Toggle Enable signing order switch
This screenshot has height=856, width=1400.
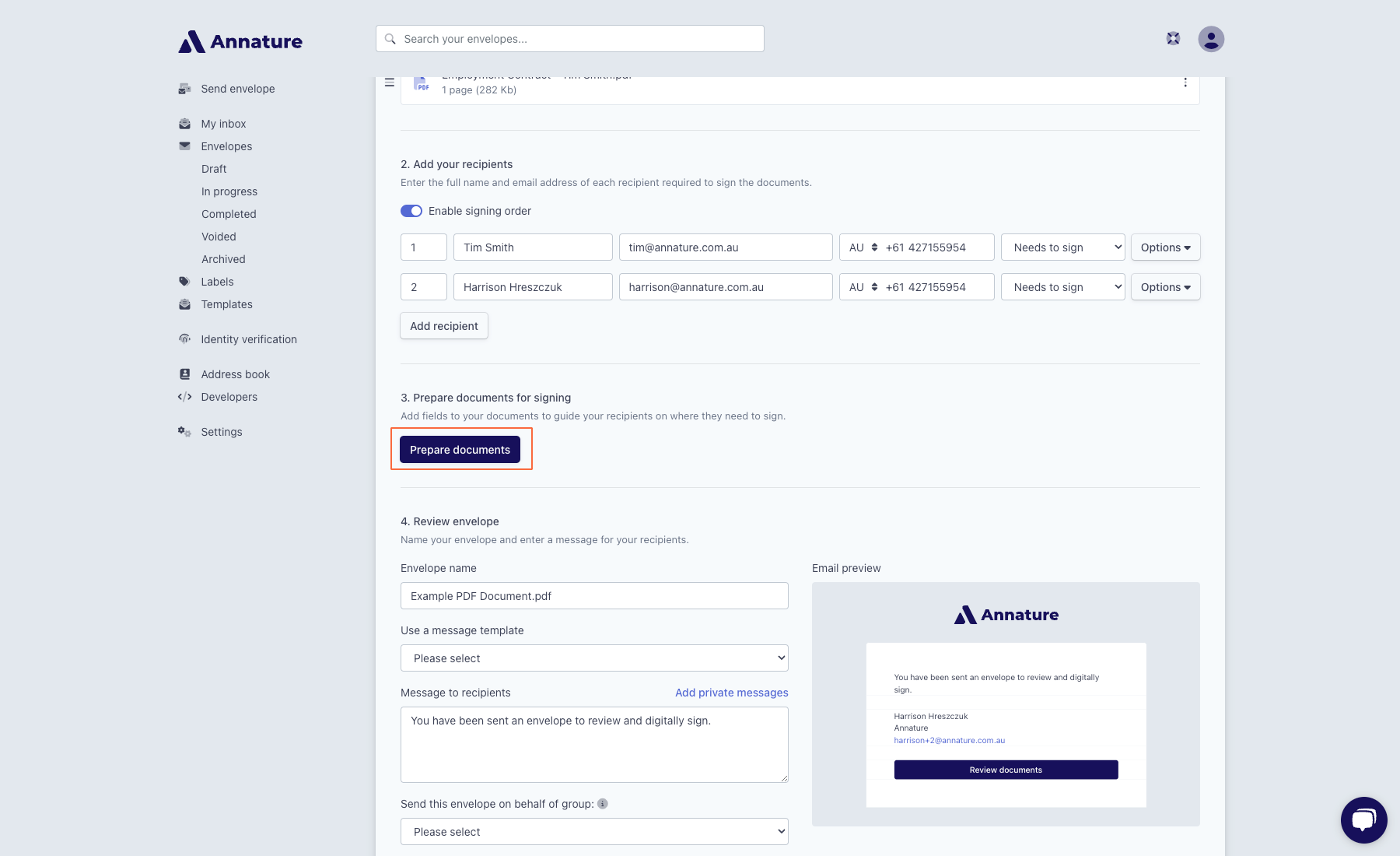pos(411,211)
